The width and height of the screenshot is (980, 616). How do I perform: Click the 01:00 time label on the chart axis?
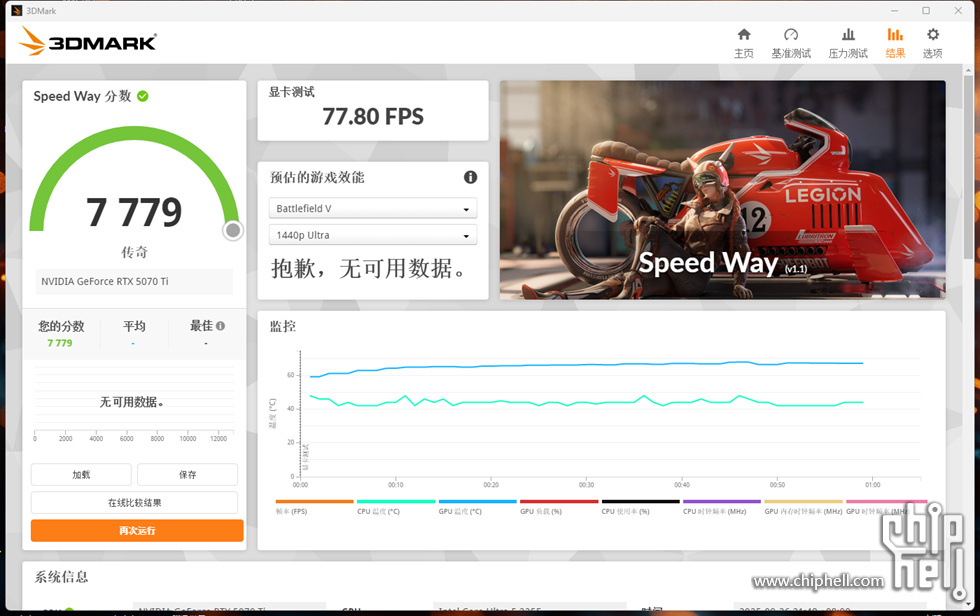(872, 485)
